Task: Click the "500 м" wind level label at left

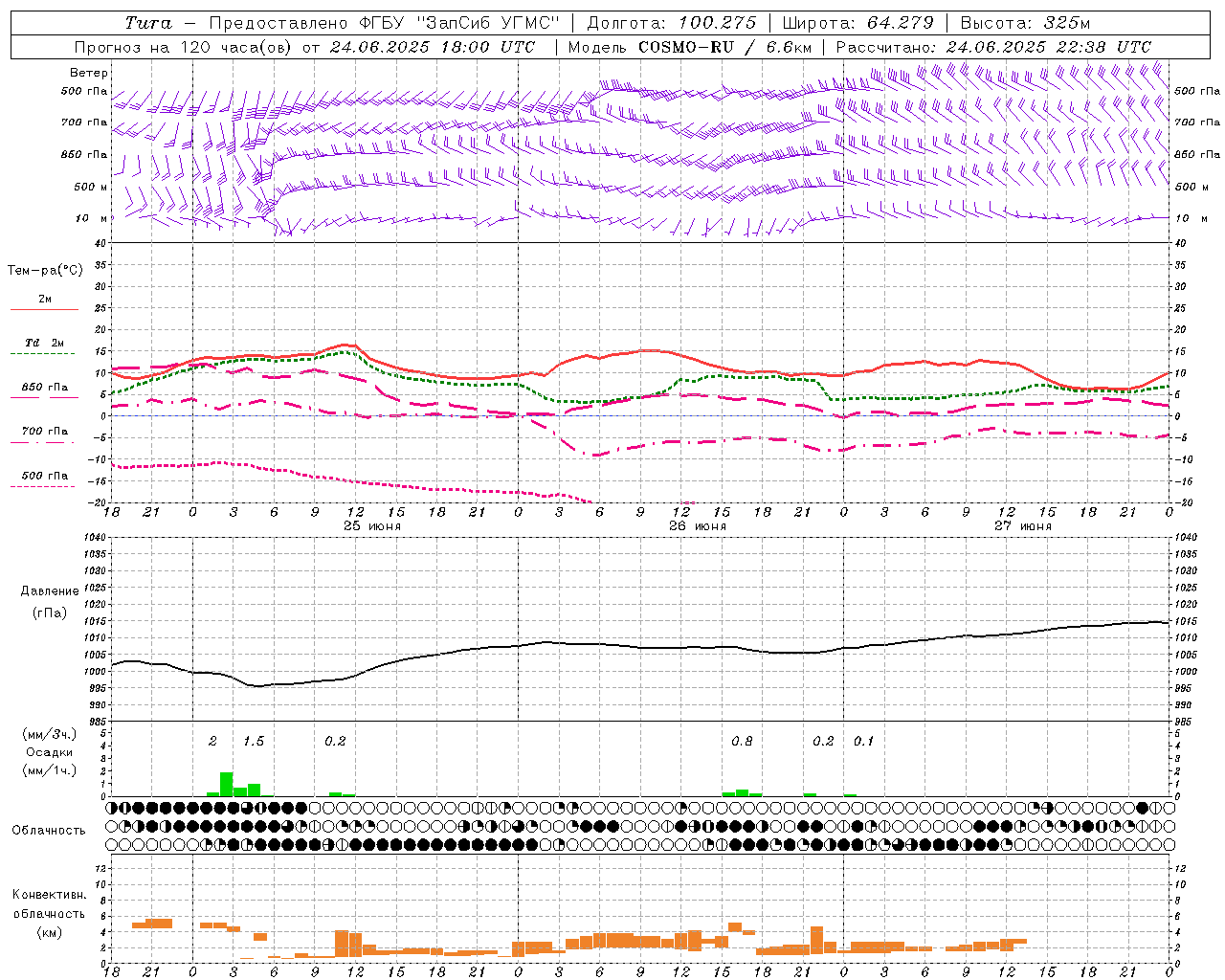Action: [x=86, y=187]
